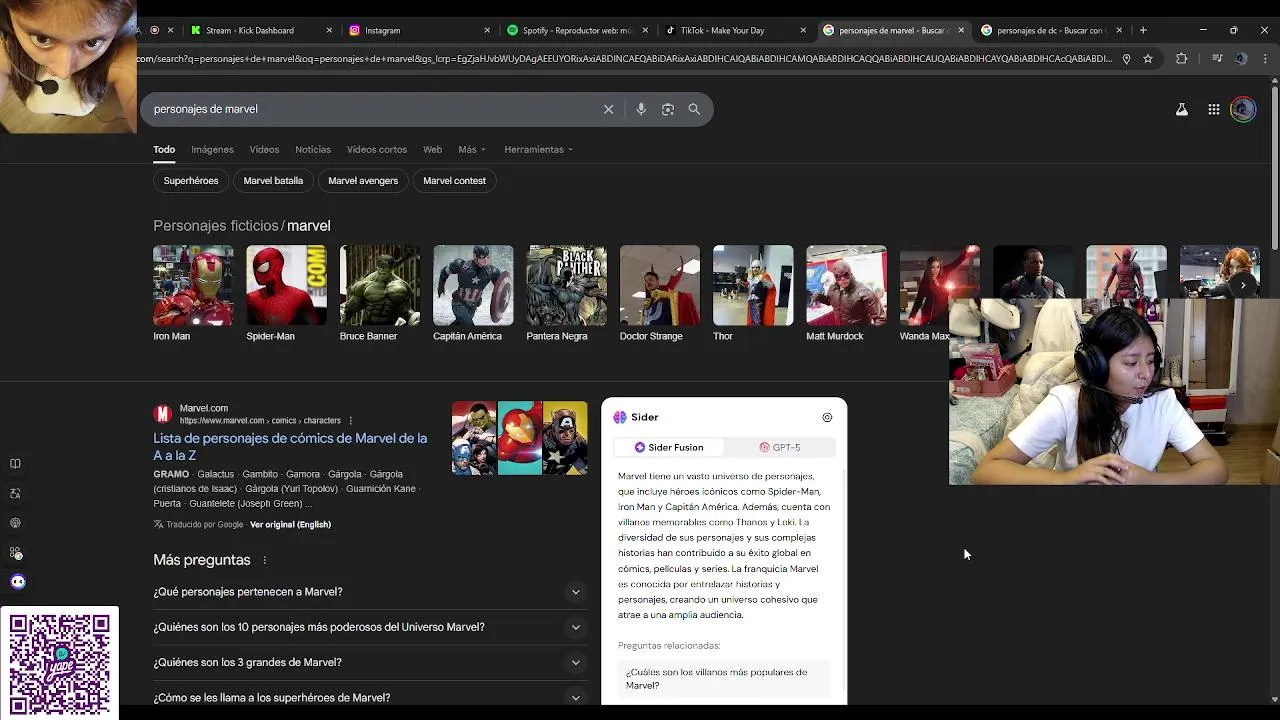Click Marvel batalla filter chip
Screen dimensions: 1280x720
point(273,181)
